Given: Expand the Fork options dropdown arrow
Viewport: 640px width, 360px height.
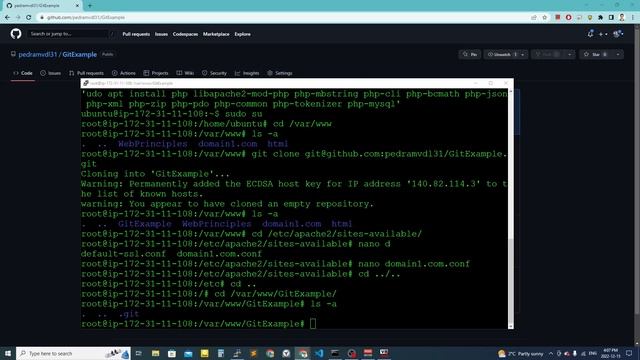Looking at the screenshot, I should [x=570, y=54].
